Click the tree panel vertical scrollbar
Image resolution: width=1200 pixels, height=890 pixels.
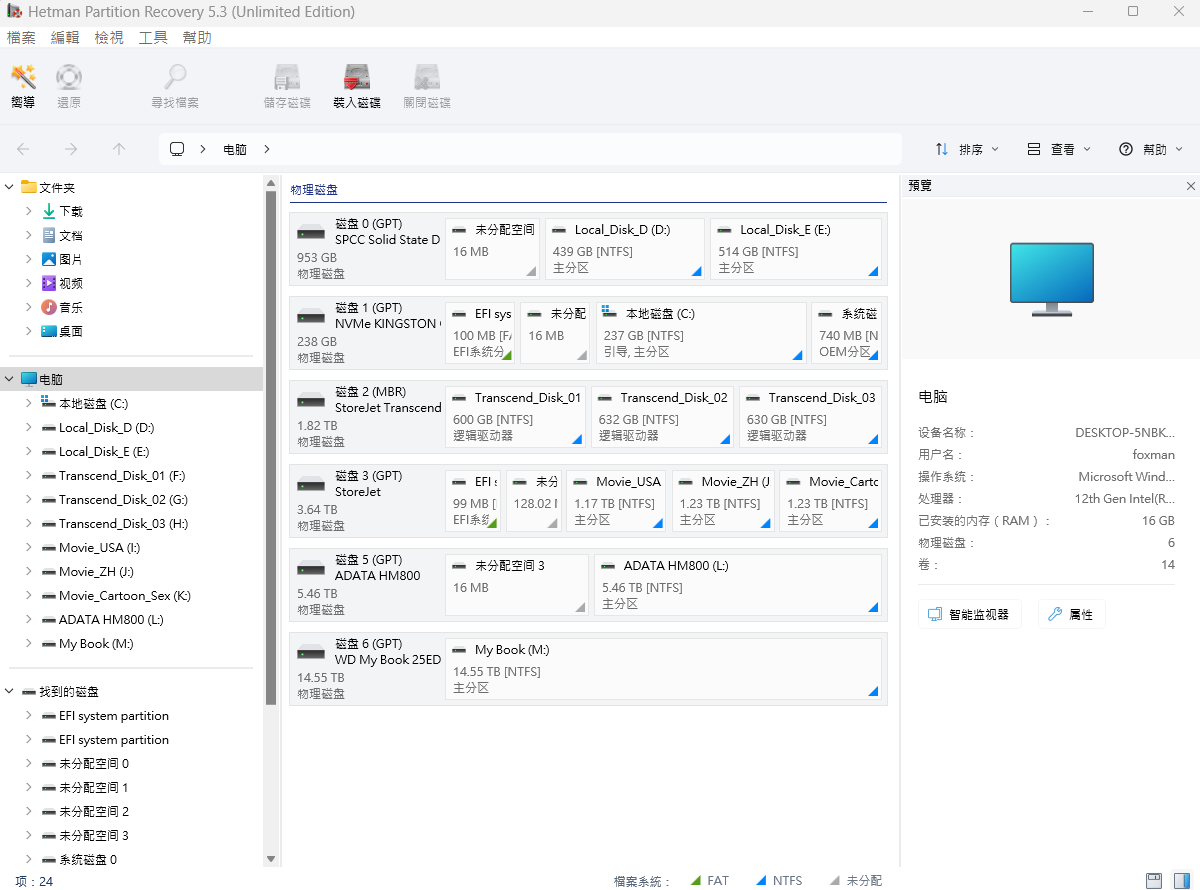[271, 448]
